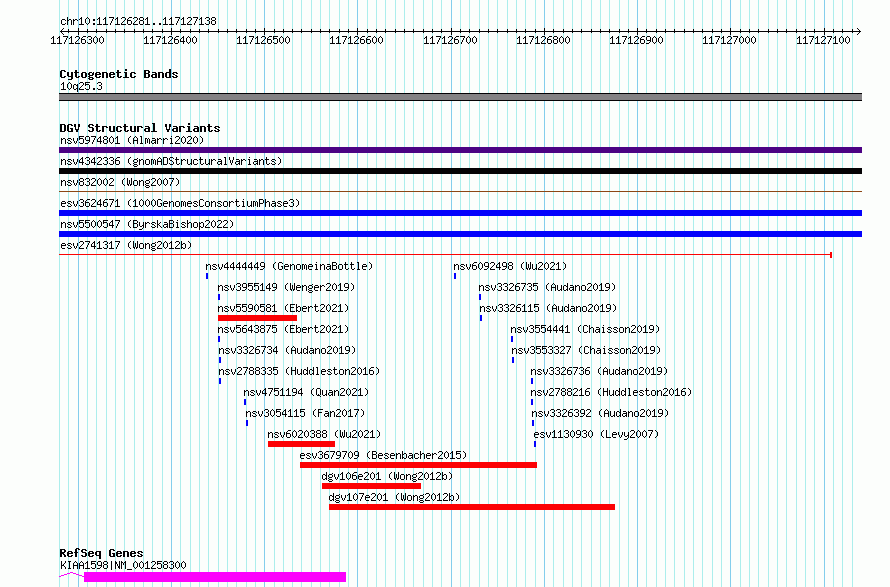The width and height of the screenshot is (890, 587).
Task: Open dgv107e201 (Wong2012b) label
Action: pyautogui.click(x=394, y=497)
